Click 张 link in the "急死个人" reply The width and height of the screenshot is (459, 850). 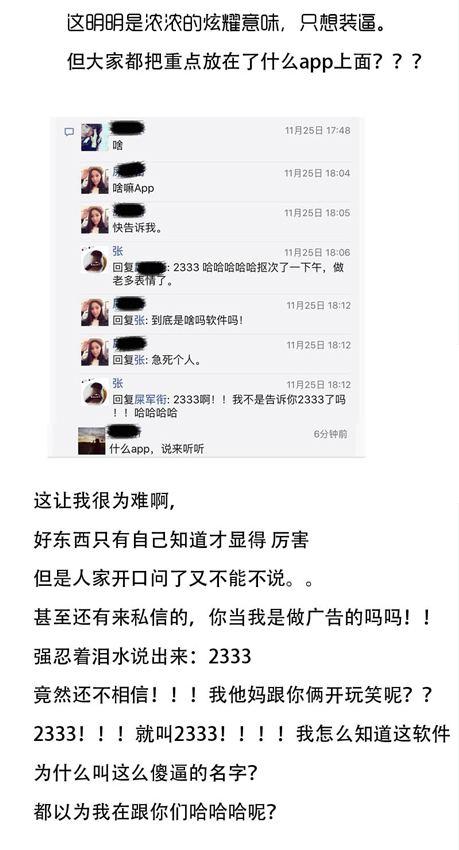click(139, 360)
